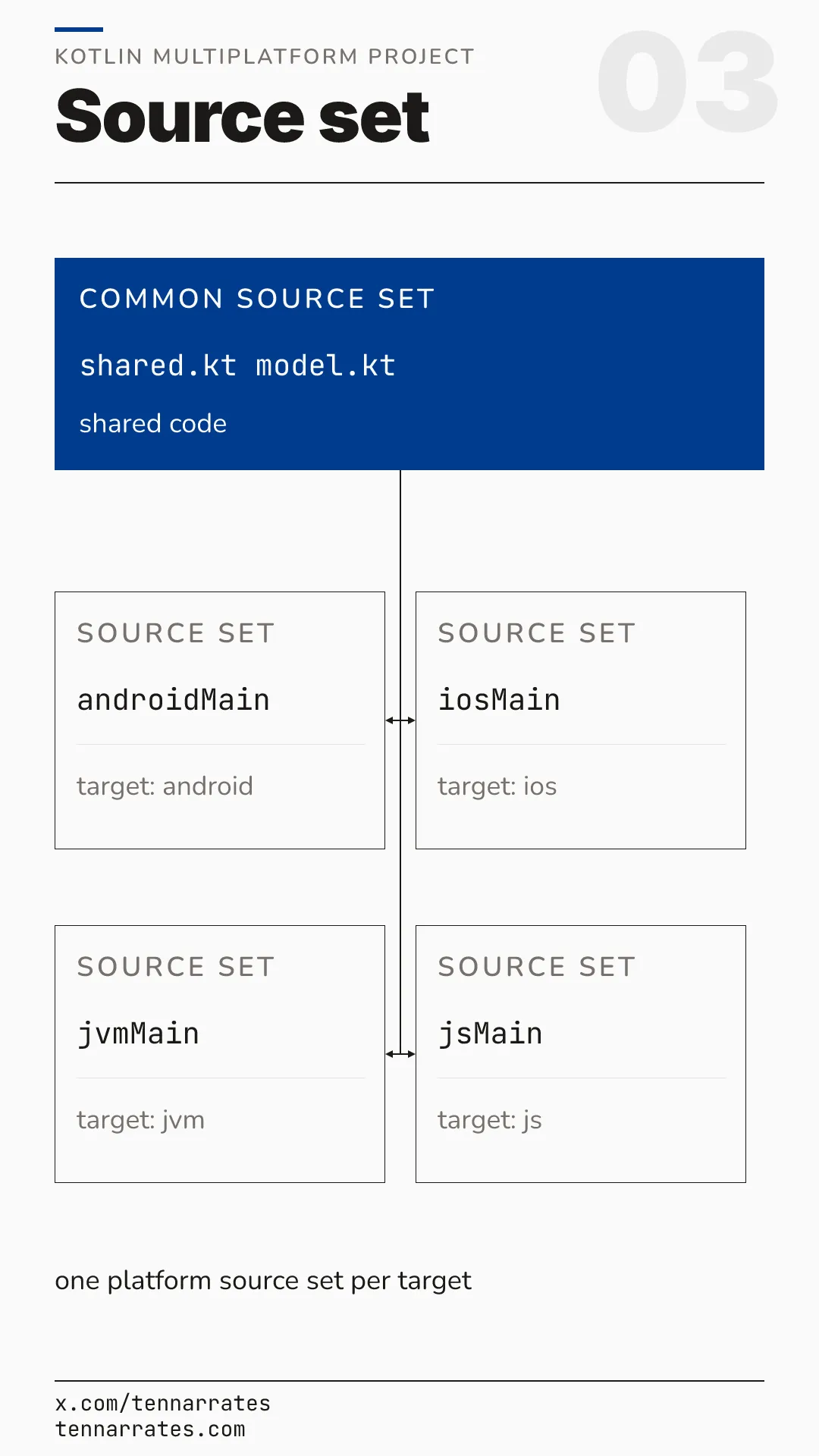Click the Common Source Set heading
Viewport: 819px width, 1456px height.
(x=257, y=299)
